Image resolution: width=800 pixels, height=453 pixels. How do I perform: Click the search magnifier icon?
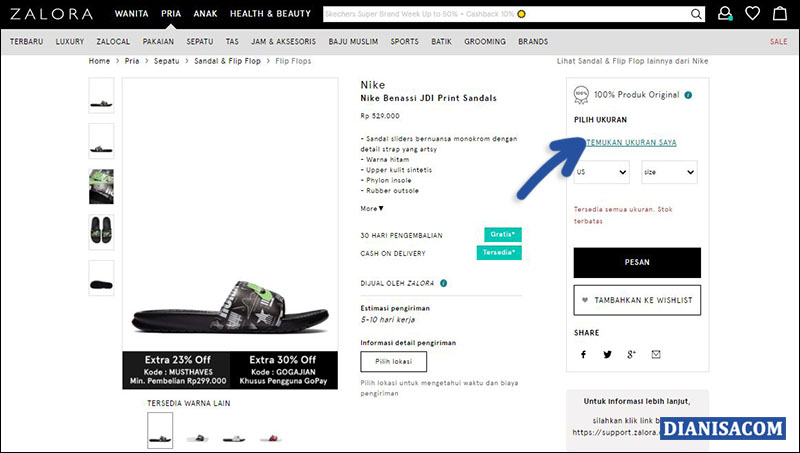[x=696, y=15]
